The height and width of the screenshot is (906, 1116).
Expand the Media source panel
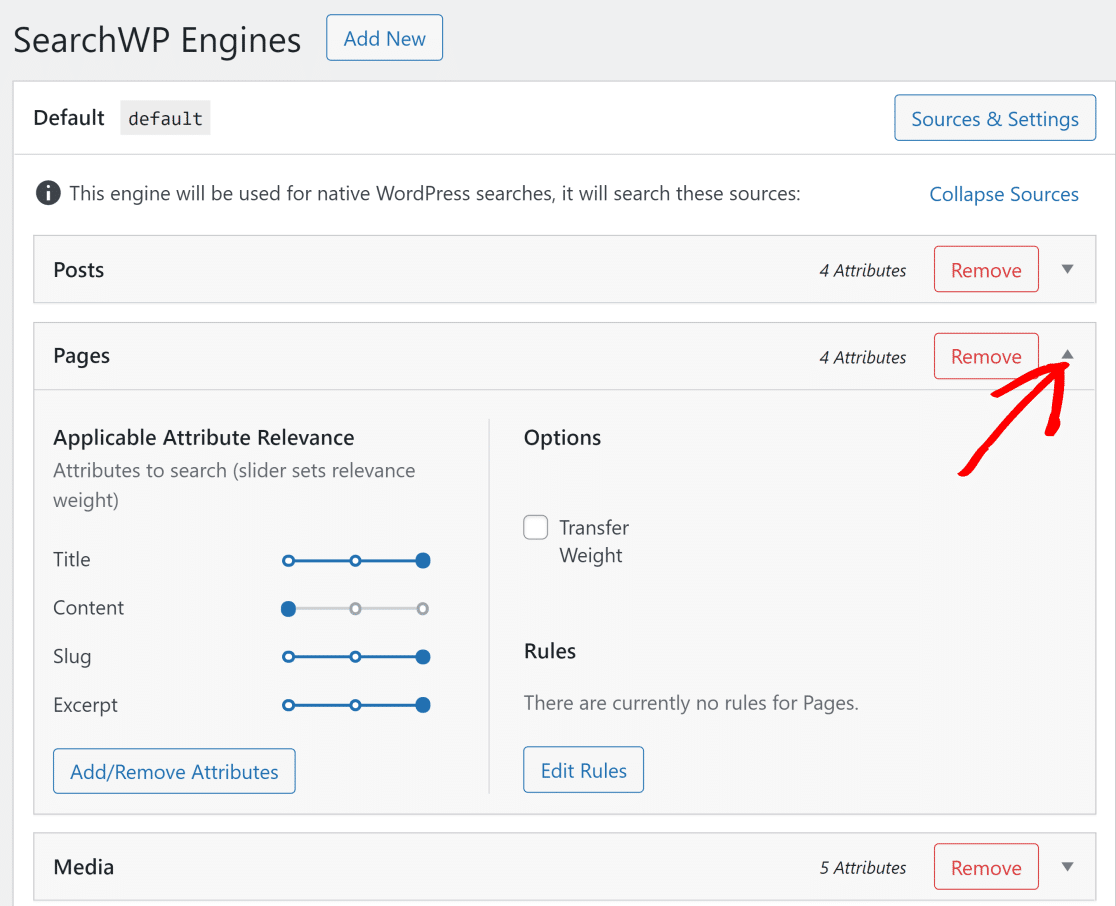(1067, 867)
